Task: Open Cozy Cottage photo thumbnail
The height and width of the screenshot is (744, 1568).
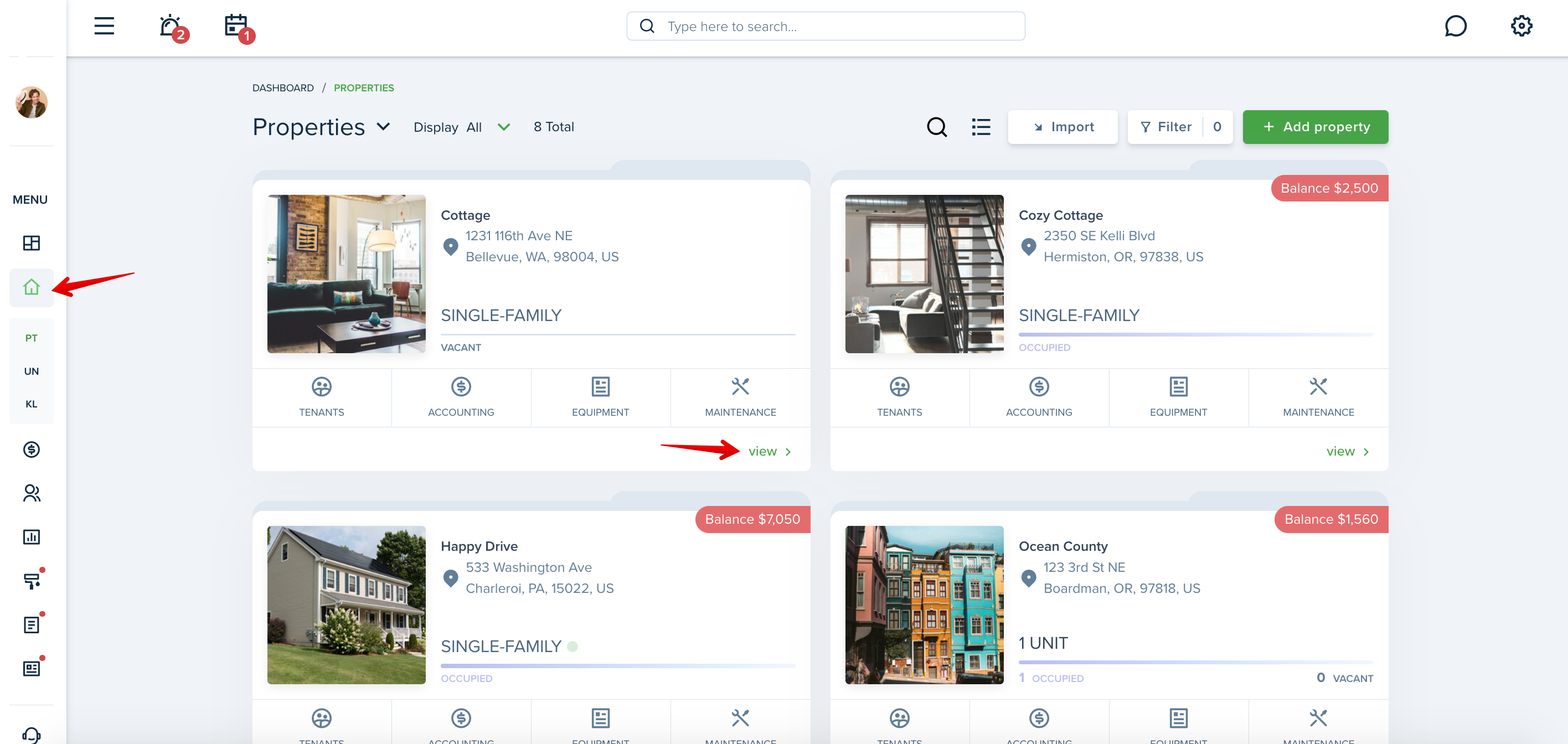Action: click(x=924, y=274)
